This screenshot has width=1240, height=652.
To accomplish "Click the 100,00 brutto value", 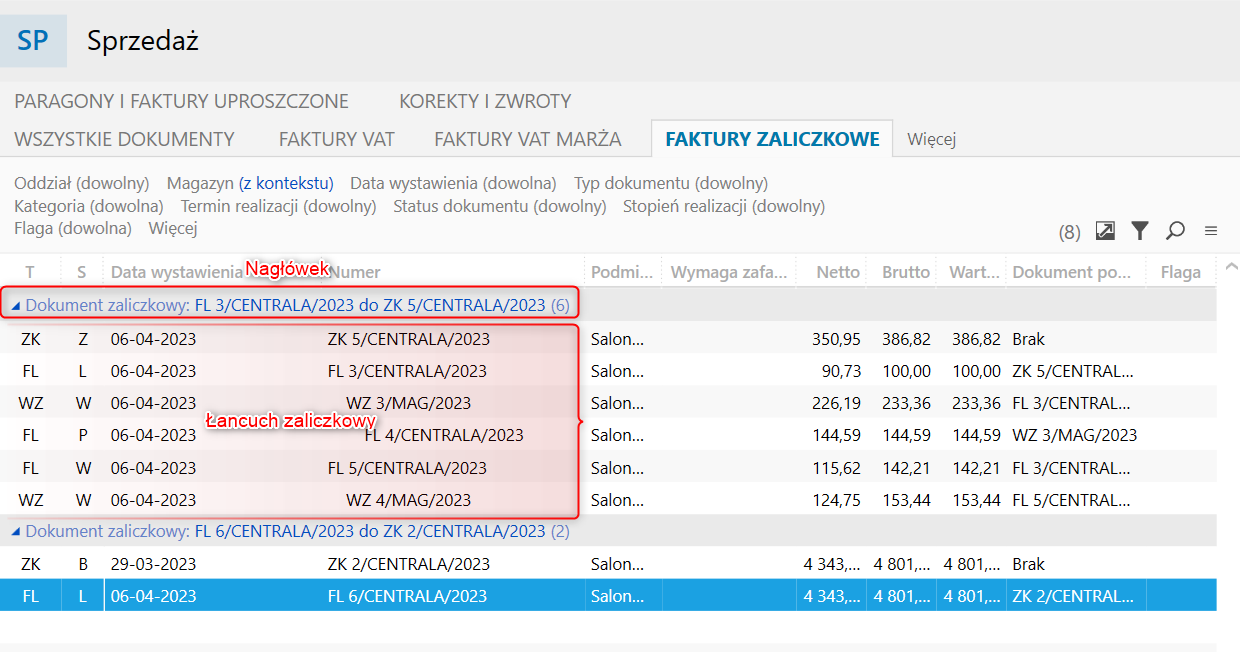I will point(907,371).
